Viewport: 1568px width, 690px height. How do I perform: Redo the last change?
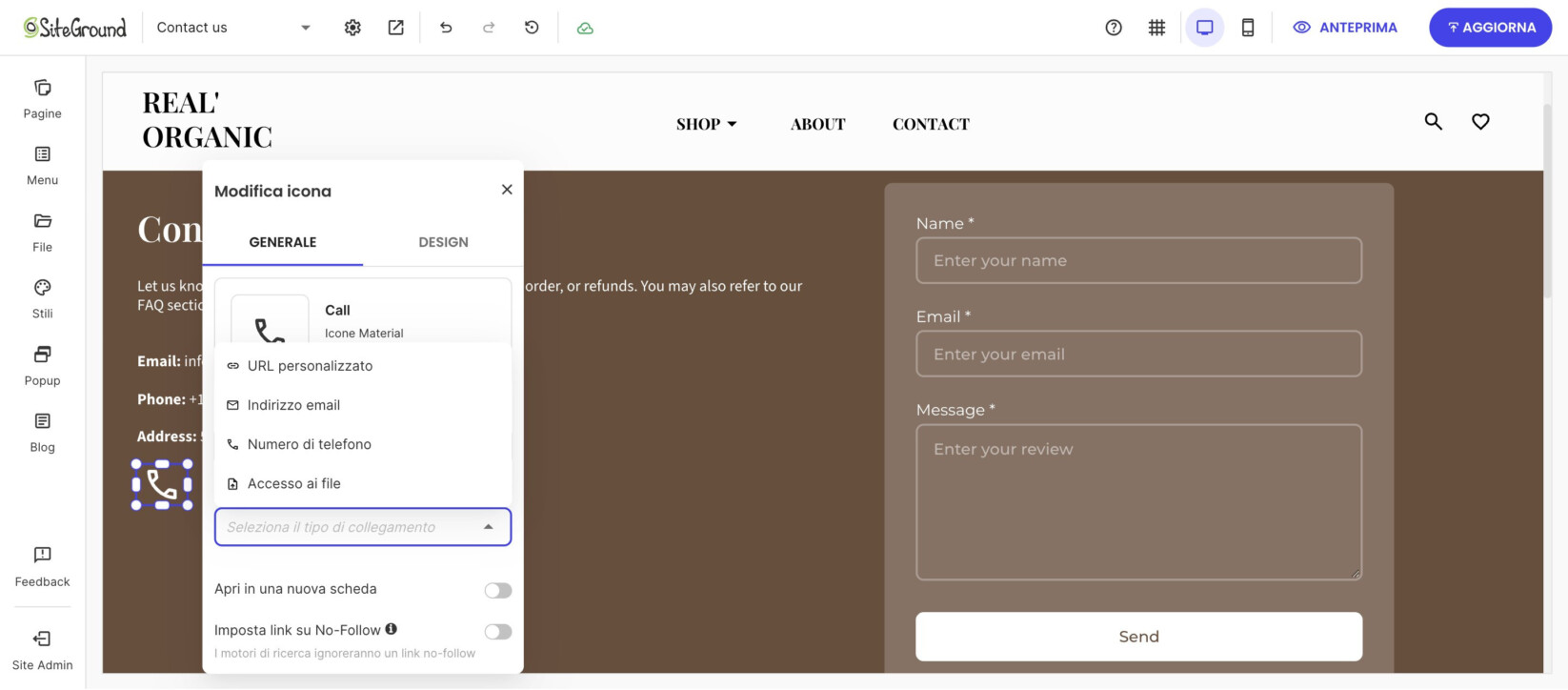pos(489,28)
